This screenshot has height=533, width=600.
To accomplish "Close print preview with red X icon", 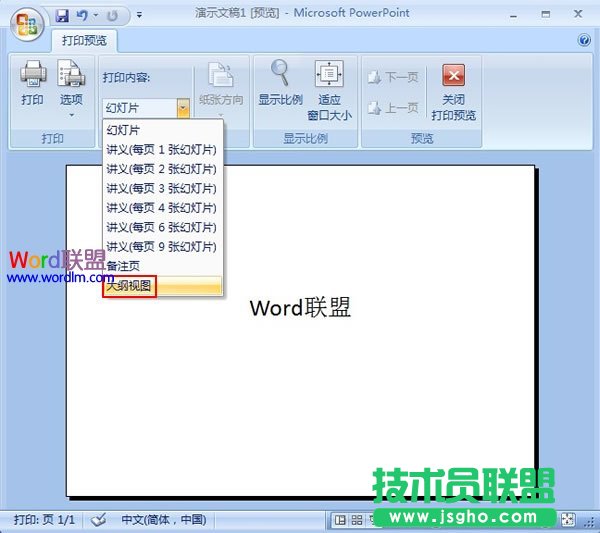I will pyautogui.click(x=454, y=75).
